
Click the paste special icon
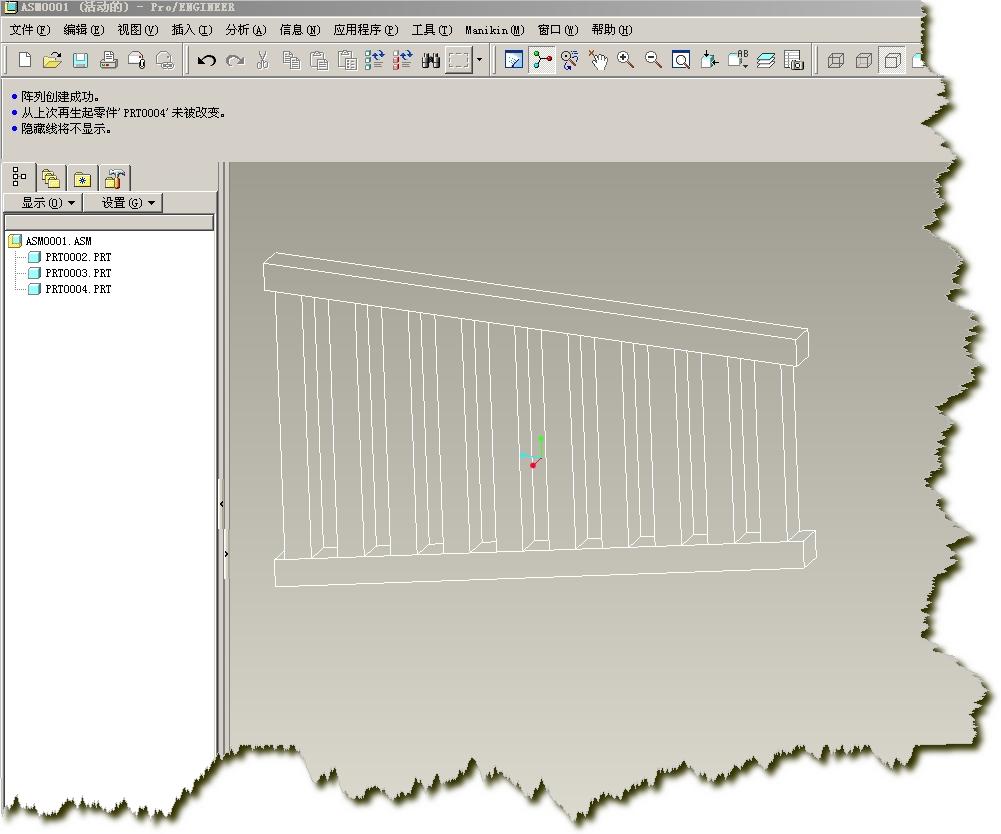point(347,61)
